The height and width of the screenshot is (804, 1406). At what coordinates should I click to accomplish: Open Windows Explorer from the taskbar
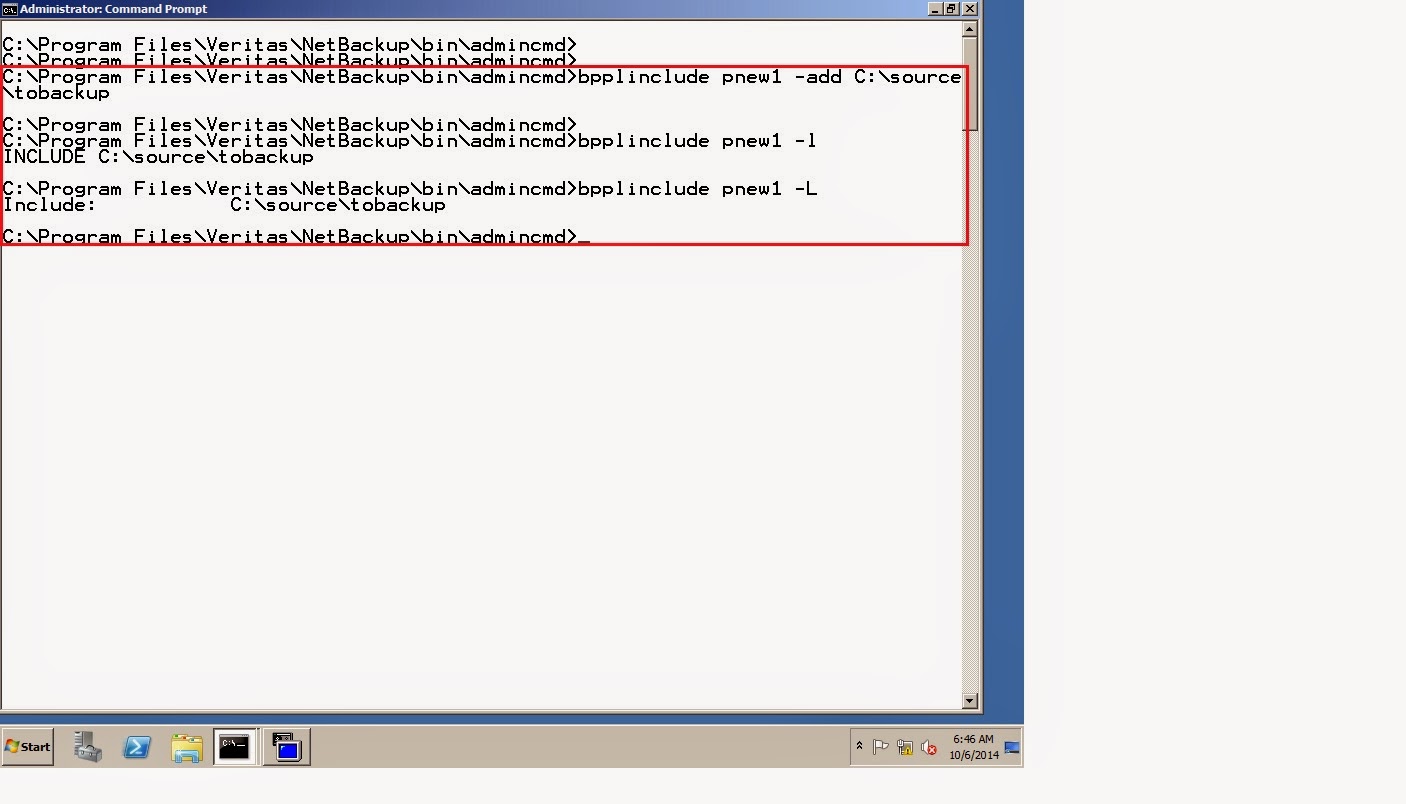[x=187, y=746]
